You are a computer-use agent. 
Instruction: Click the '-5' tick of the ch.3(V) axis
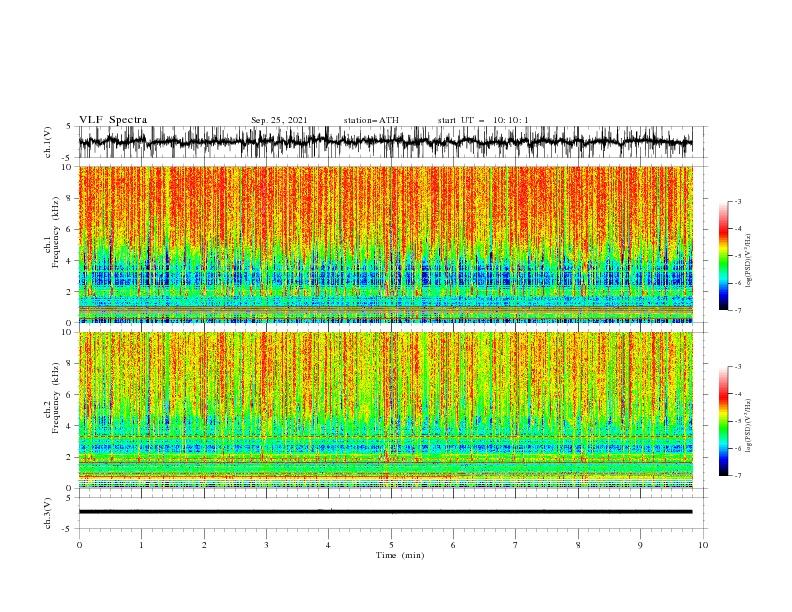[x=68, y=529]
